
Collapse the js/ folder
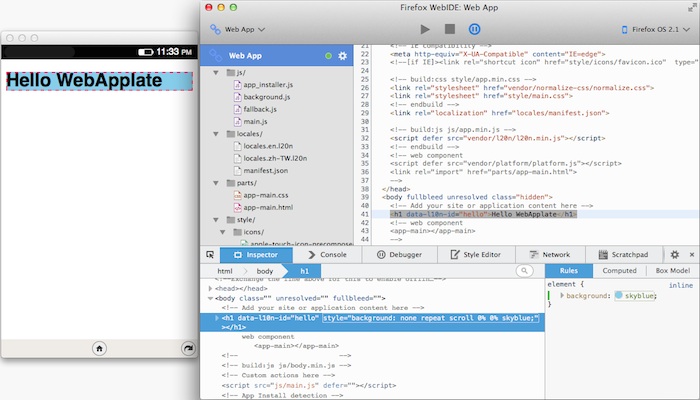coord(215,73)
